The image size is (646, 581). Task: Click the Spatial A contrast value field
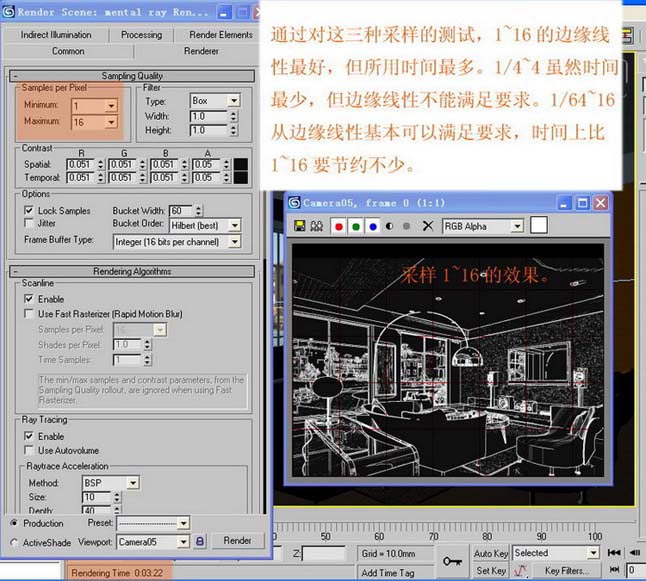(x=207, y=164)
